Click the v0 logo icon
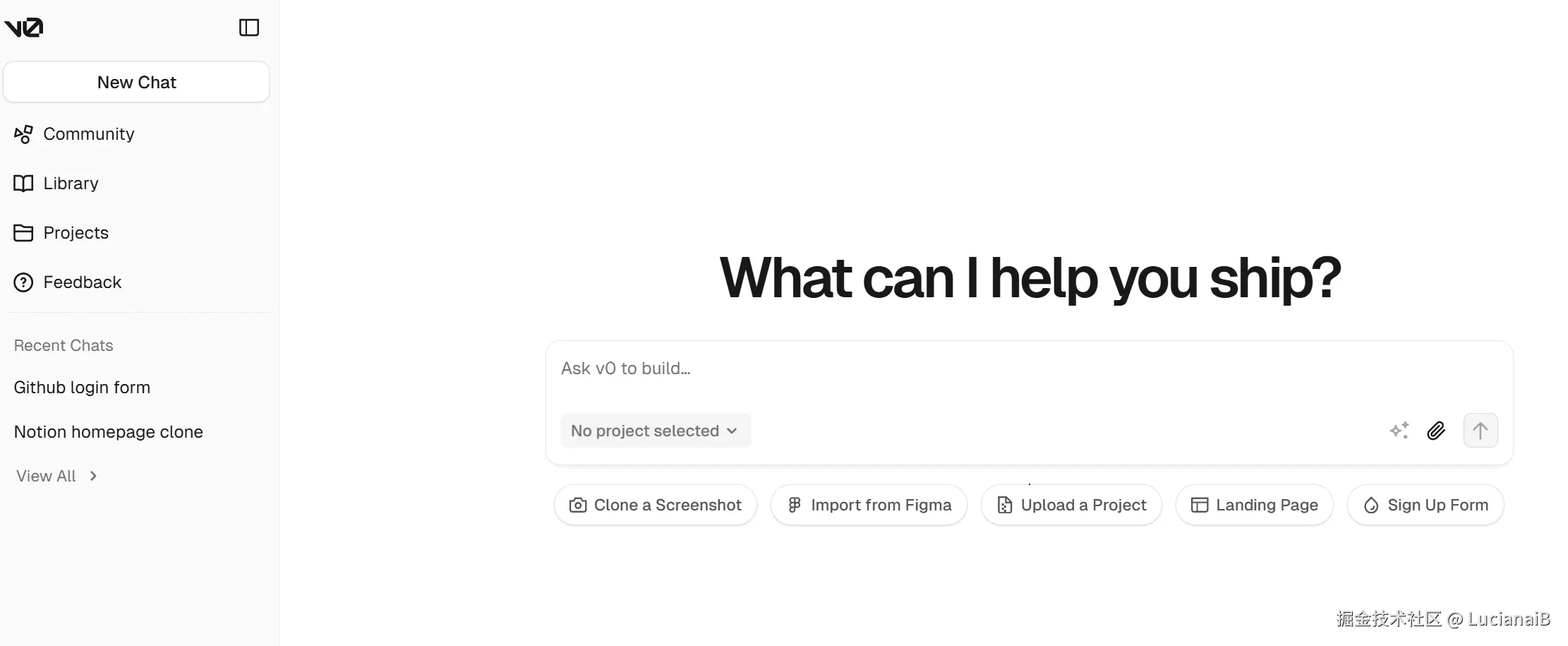 pyautogui.click(x=23, y=28)
